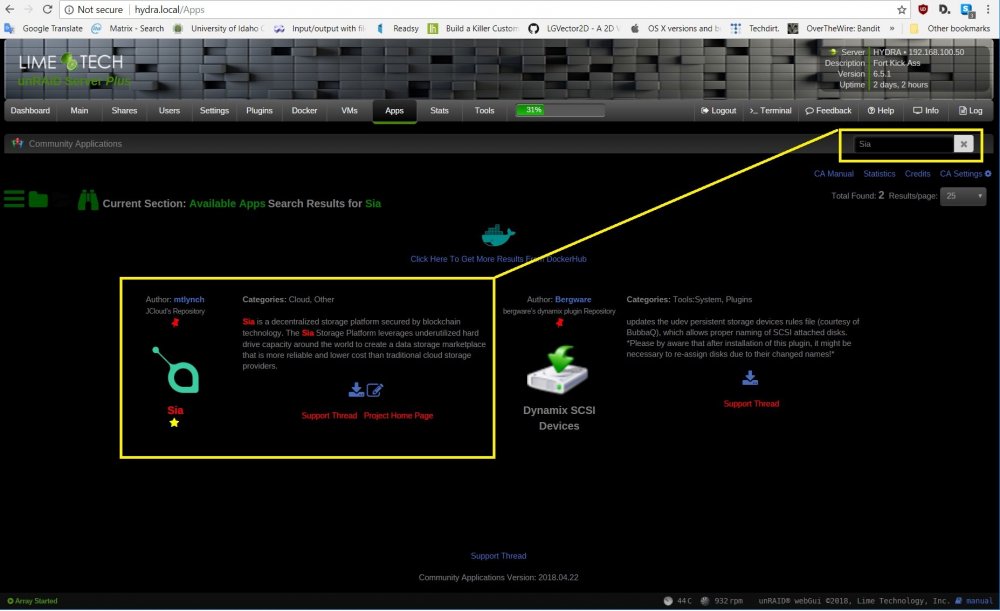The width and height of the screenshot is (1000, 611).
Task: Open the Credits link
Action: click(x=917, y=173)
